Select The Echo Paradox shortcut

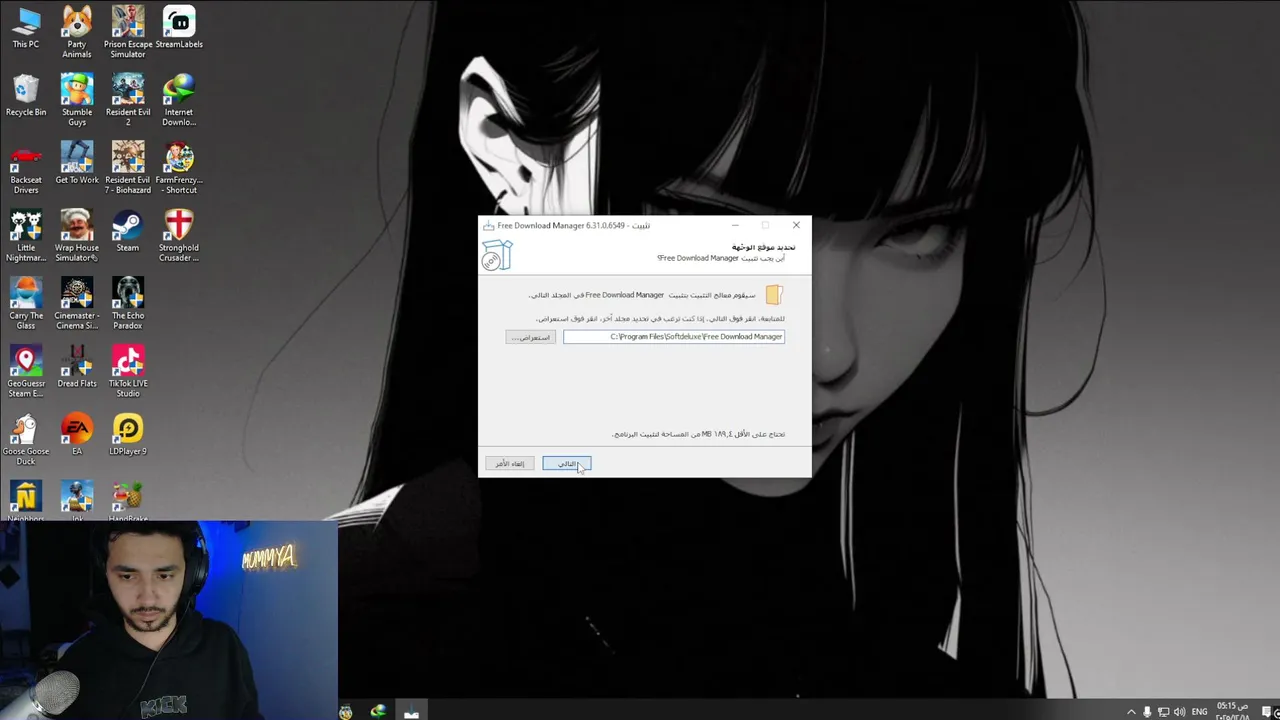click(x=128, y=304)
